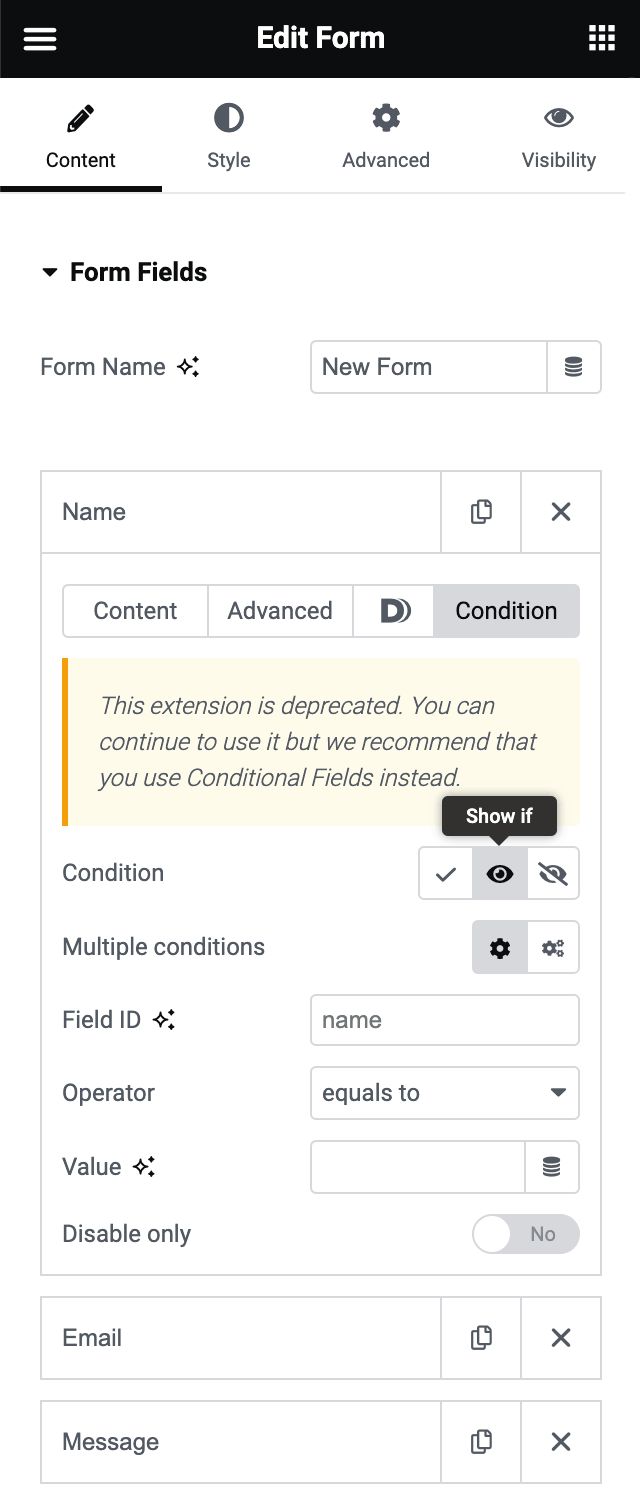Enable the 'Show if' condition eye
This screenshot has height=1500, width=640.
499,873
